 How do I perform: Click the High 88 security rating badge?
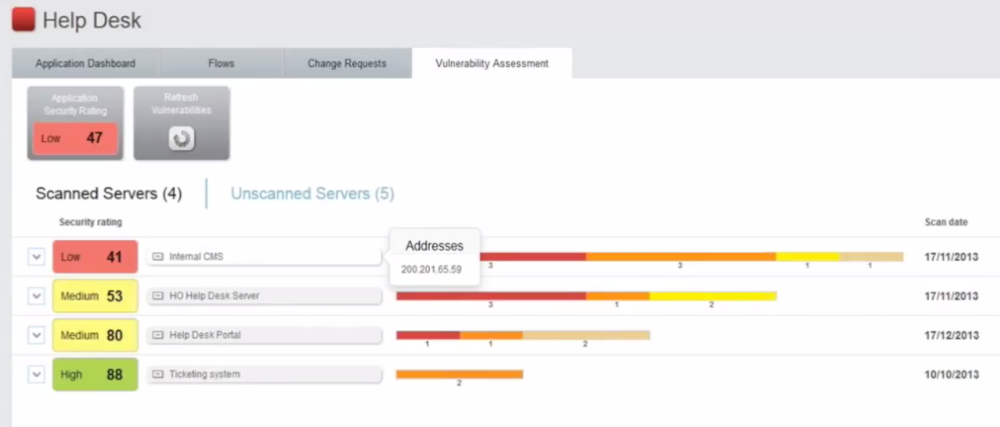95,375
